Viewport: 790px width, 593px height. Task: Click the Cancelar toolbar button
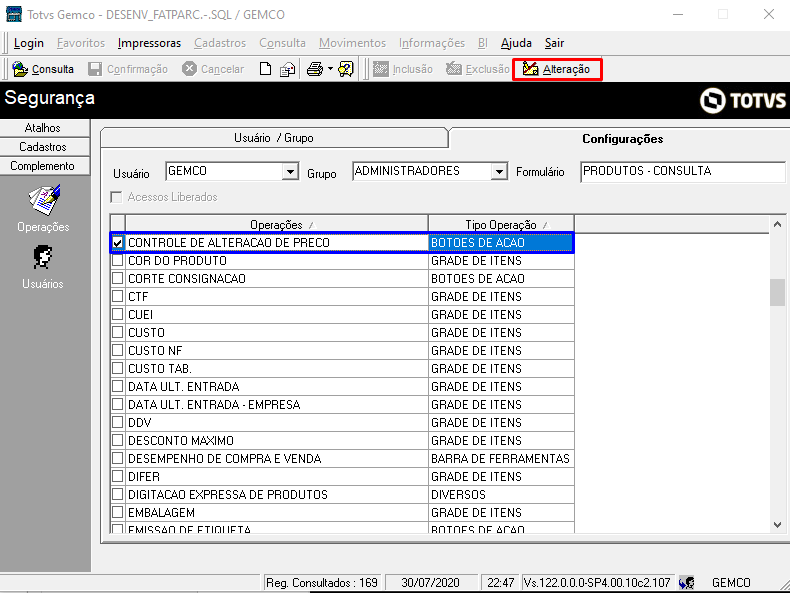[x=213, y=69]
